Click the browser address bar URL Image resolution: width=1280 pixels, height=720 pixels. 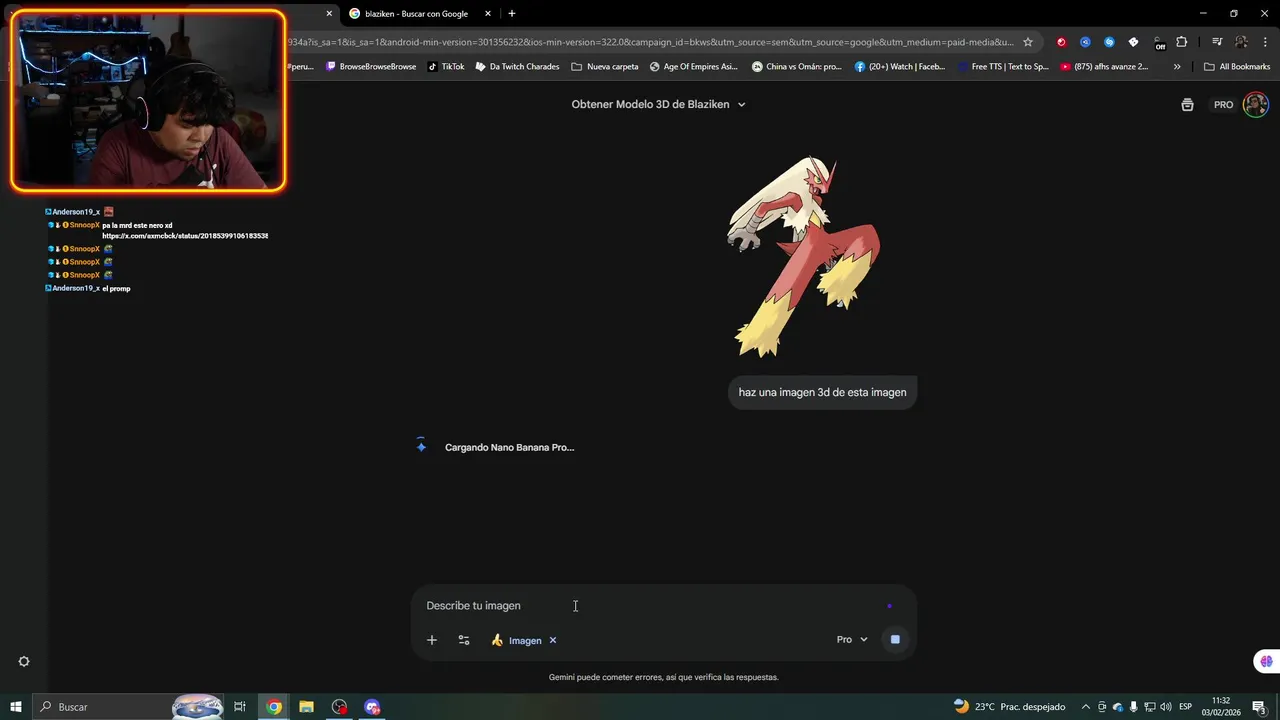(x=650, y=42)
